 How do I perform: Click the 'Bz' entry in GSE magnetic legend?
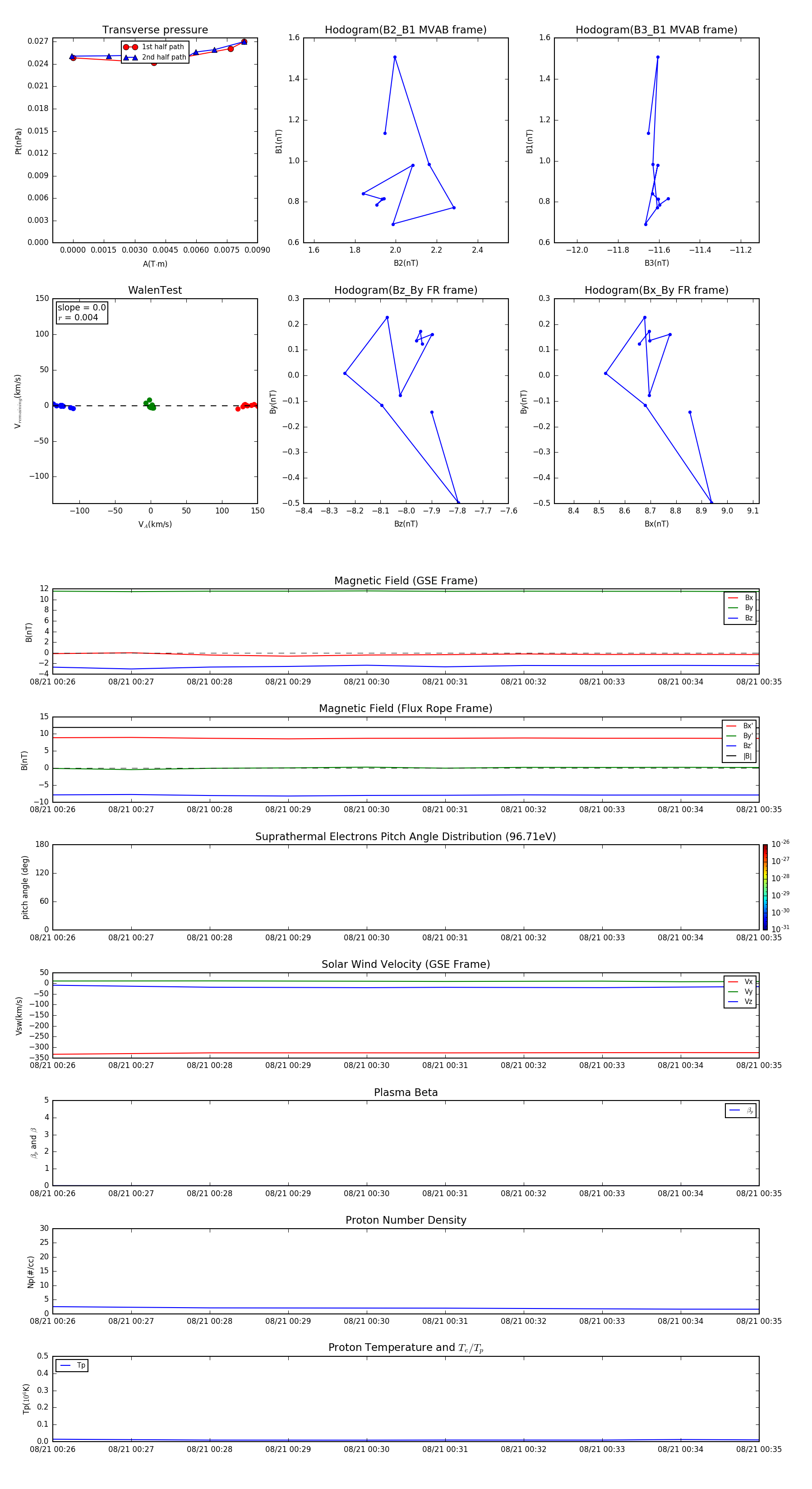point(740,618)
